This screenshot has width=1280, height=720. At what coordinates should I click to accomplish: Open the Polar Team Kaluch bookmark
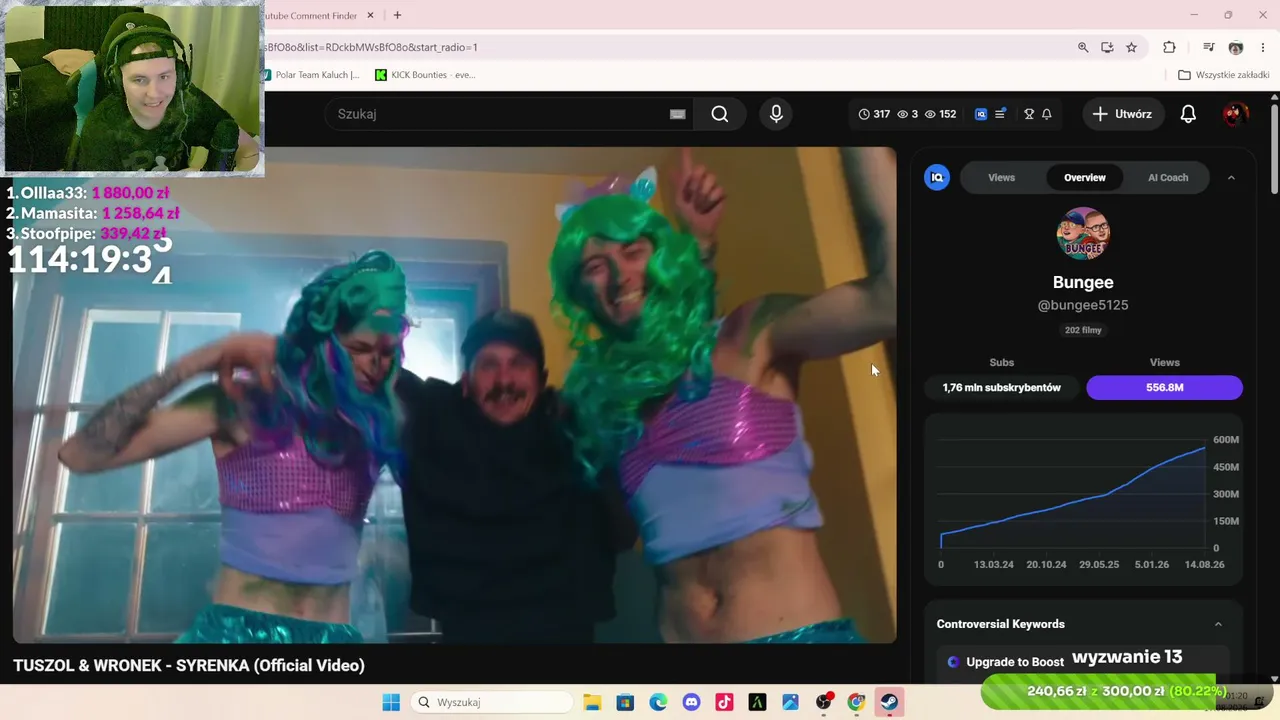pyautogui.click(x=311, y=75)
